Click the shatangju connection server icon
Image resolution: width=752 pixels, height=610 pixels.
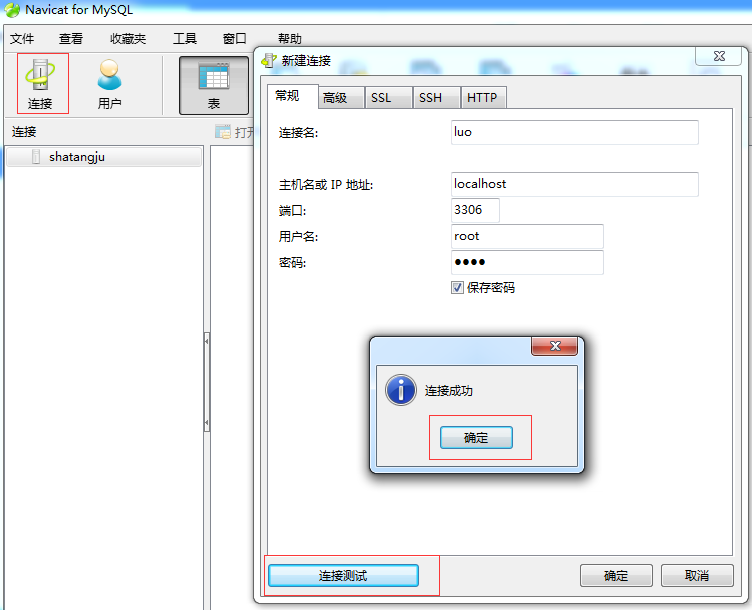point(35,156)
